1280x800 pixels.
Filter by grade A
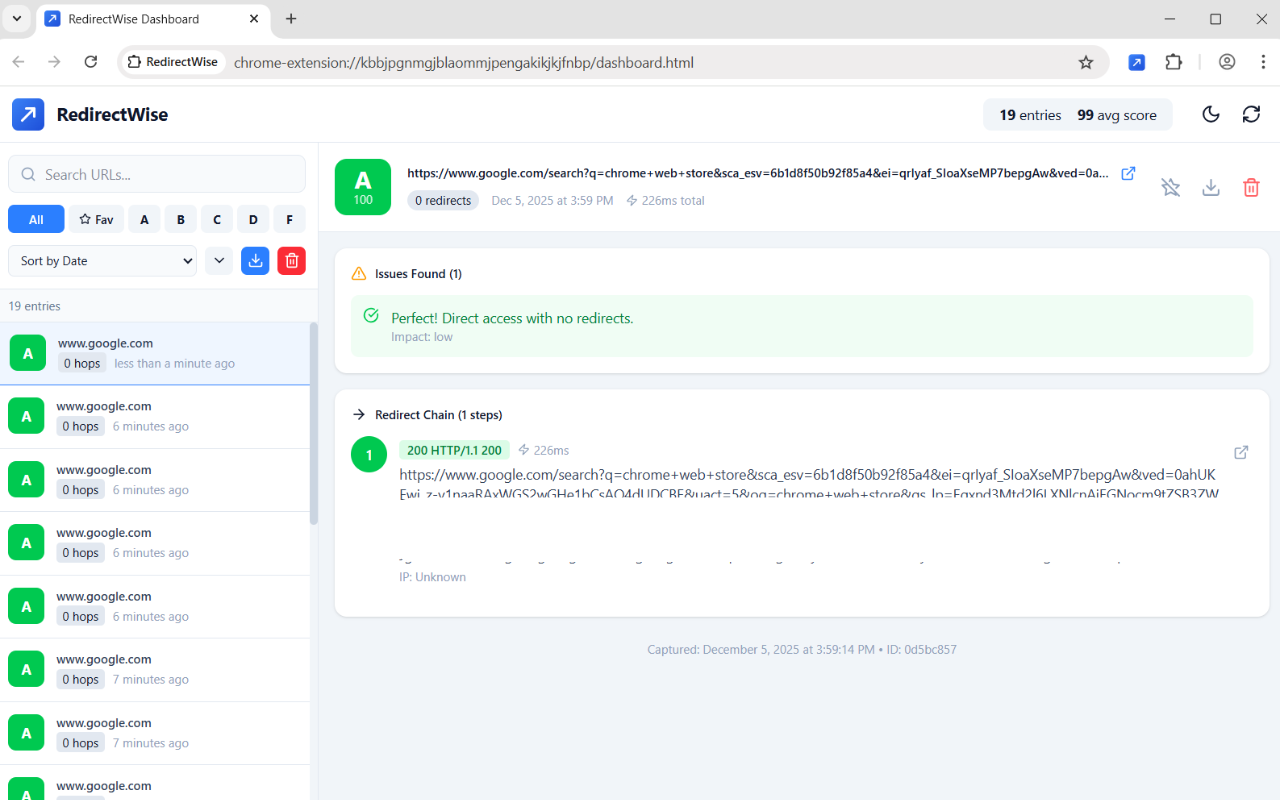144,219
